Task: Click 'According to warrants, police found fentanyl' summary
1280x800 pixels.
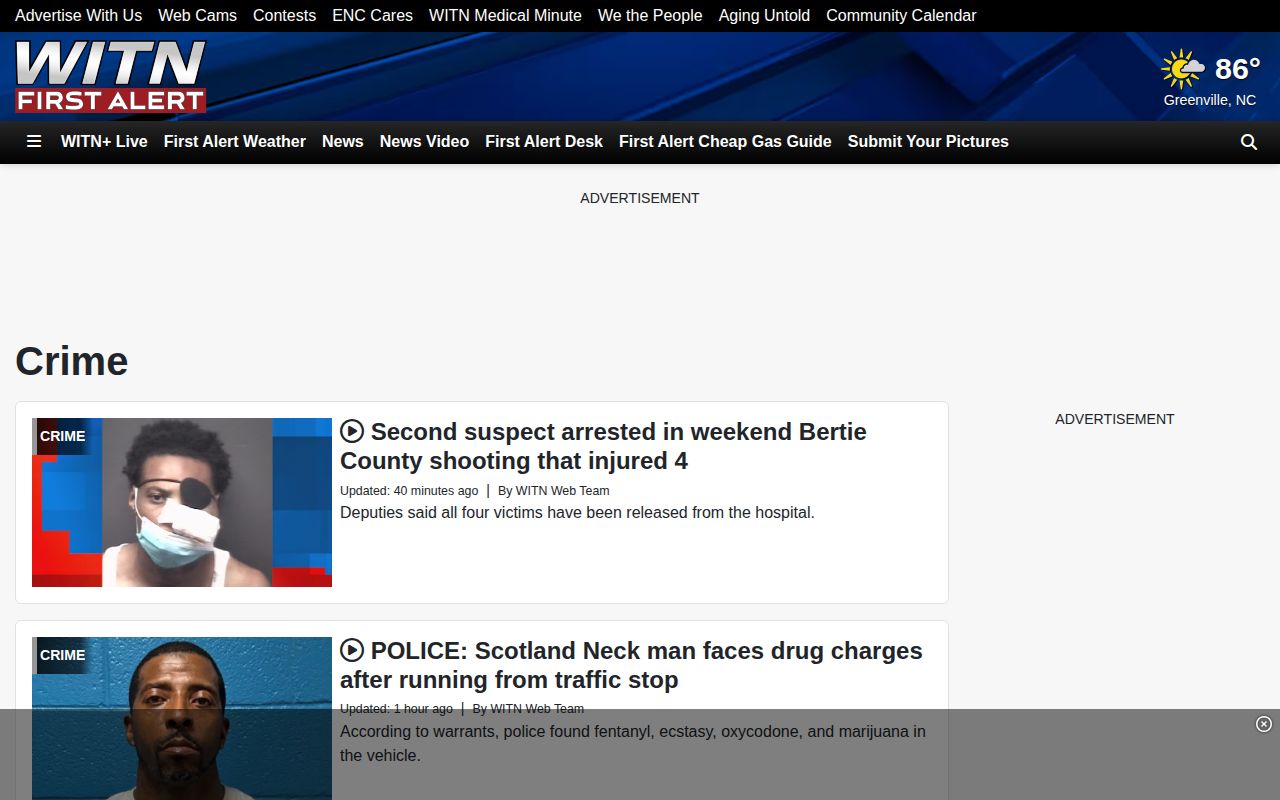Action: tap(633, 744)
